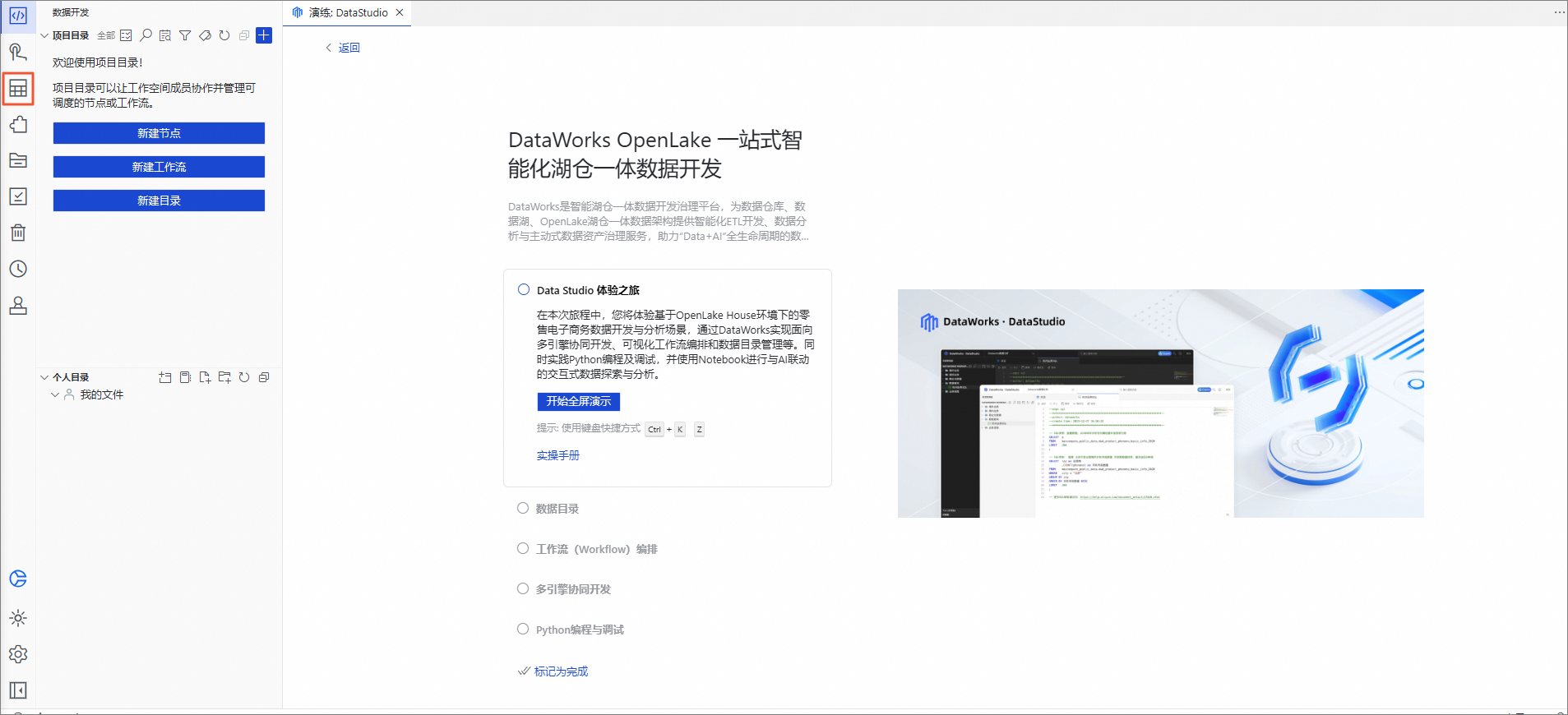
Task: Open the touch-pointer practice icon in sidebar
Action: click(x=18, y=52)
